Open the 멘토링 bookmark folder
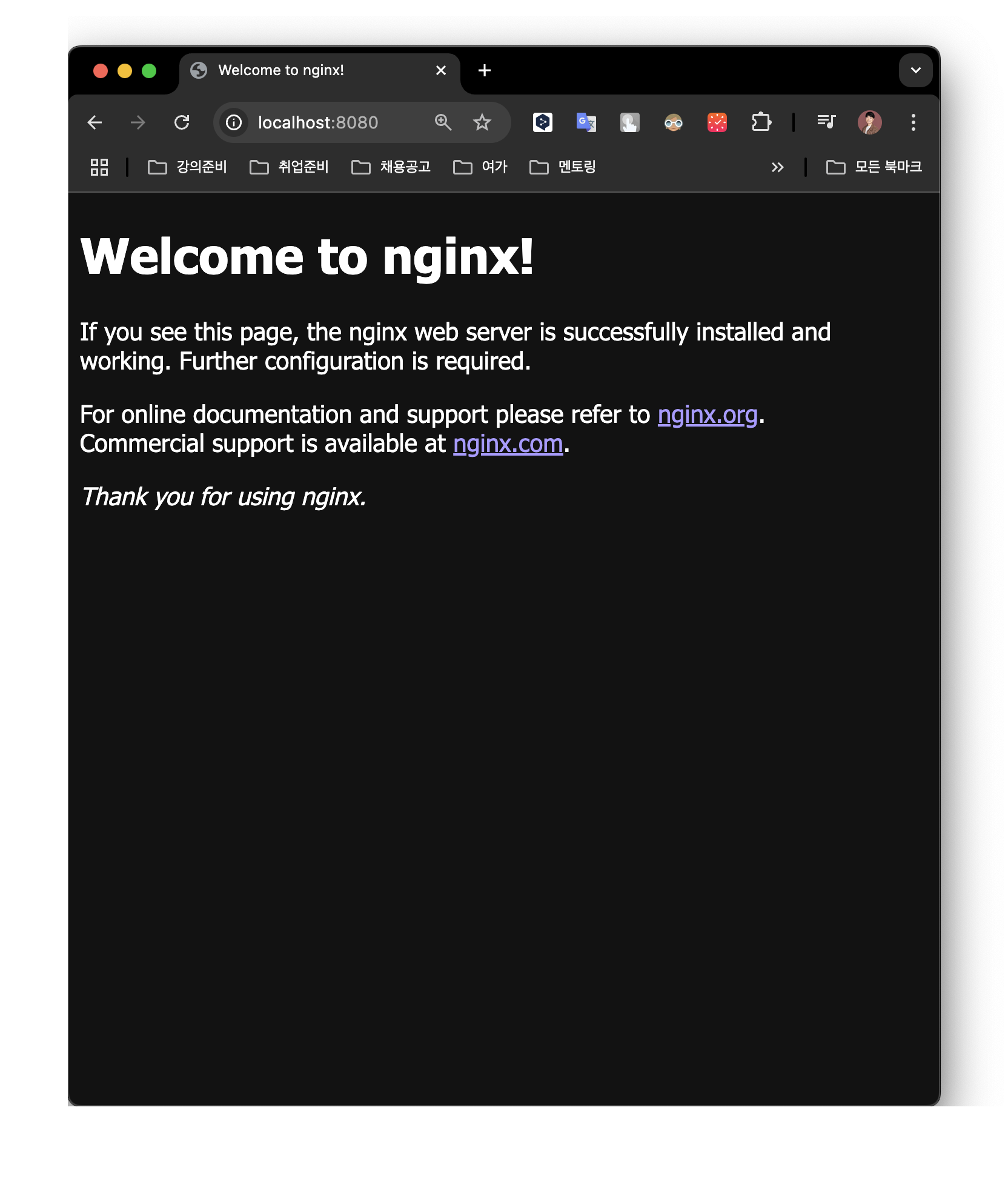This screenshot has height=1196, width=1008. point(563,167)
